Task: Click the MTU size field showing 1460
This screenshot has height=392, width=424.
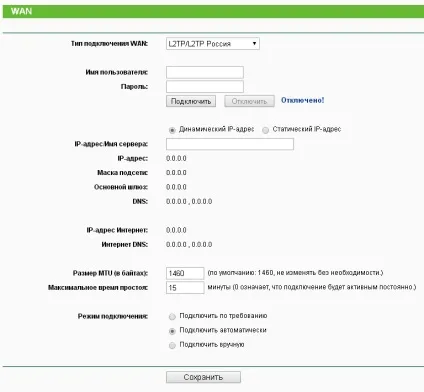Action: pos(185,273)
